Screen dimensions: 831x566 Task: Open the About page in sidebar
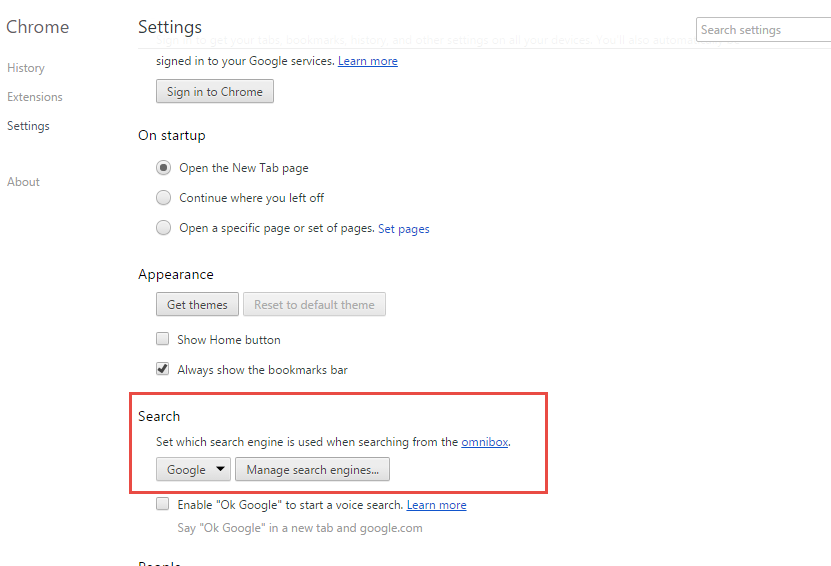coord(23,182)
